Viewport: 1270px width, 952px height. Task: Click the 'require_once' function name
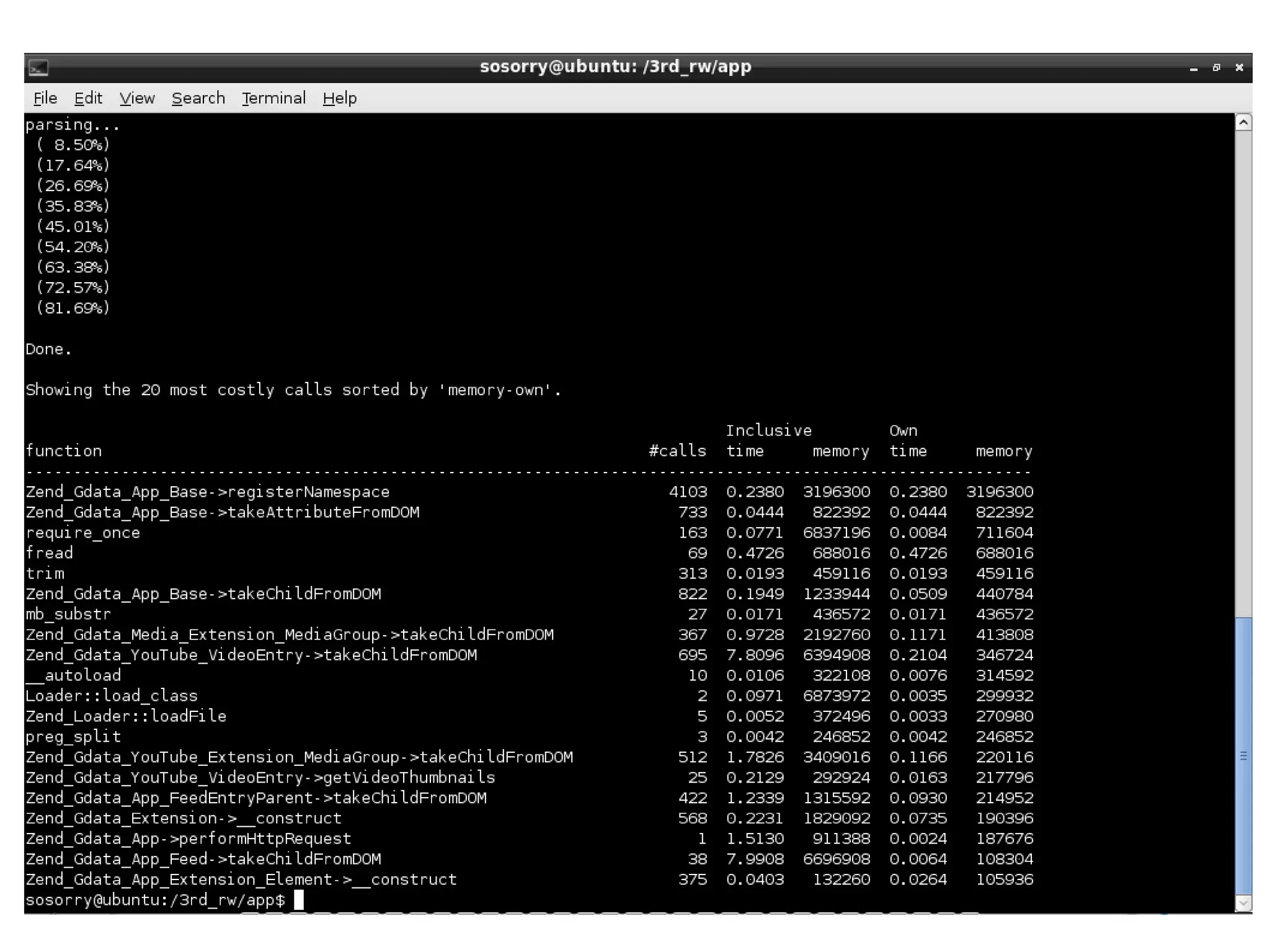coord(82,533)
